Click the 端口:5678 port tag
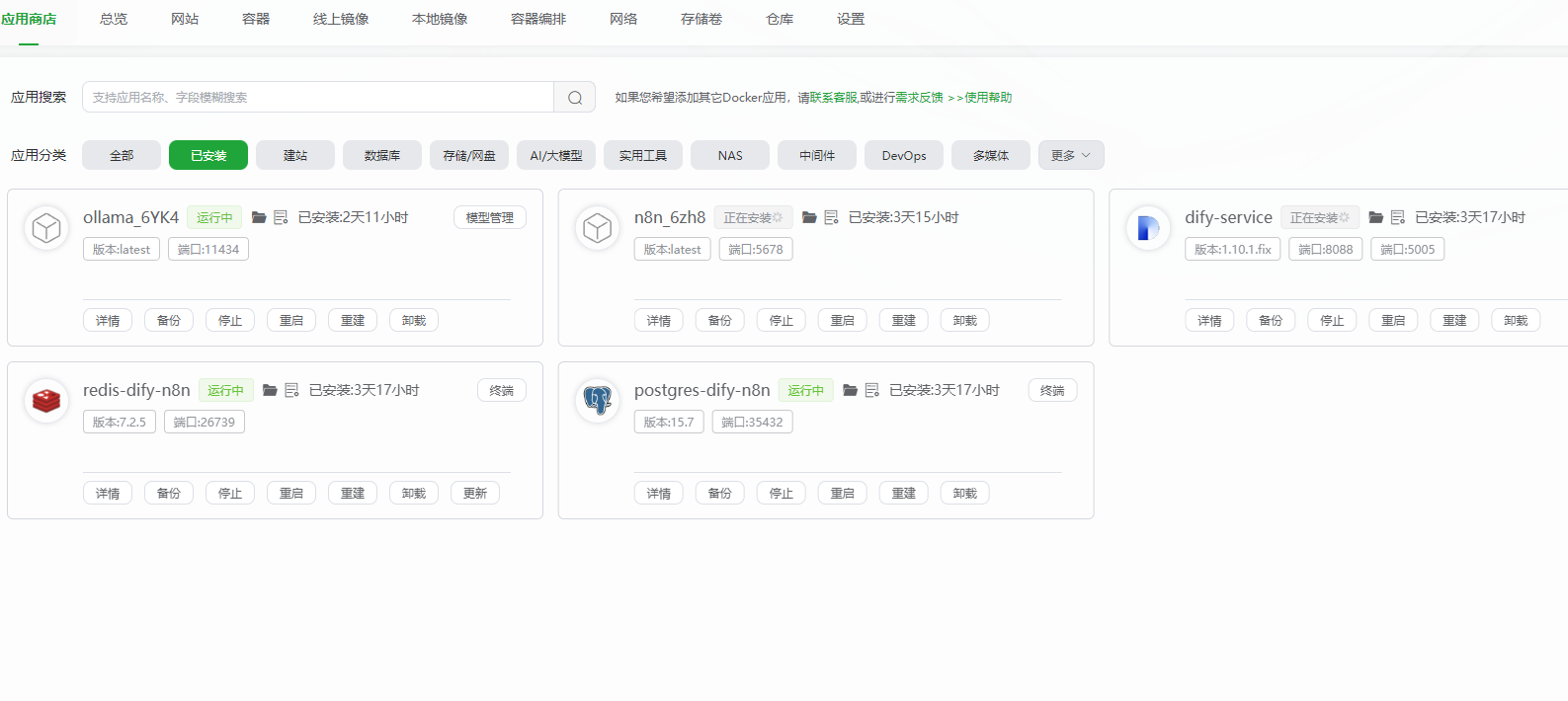This screenshot has width=1568, height=701. 756,249
